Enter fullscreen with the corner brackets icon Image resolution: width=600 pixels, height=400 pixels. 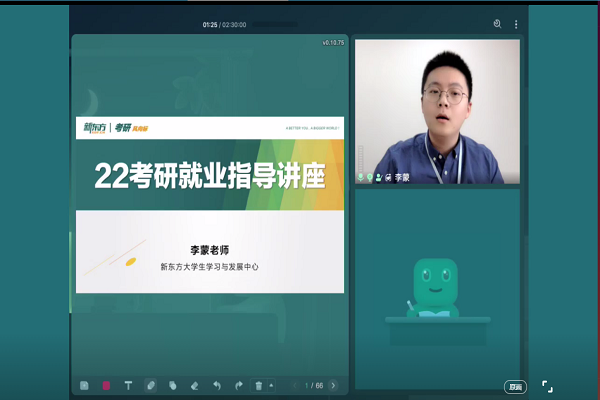547,386
